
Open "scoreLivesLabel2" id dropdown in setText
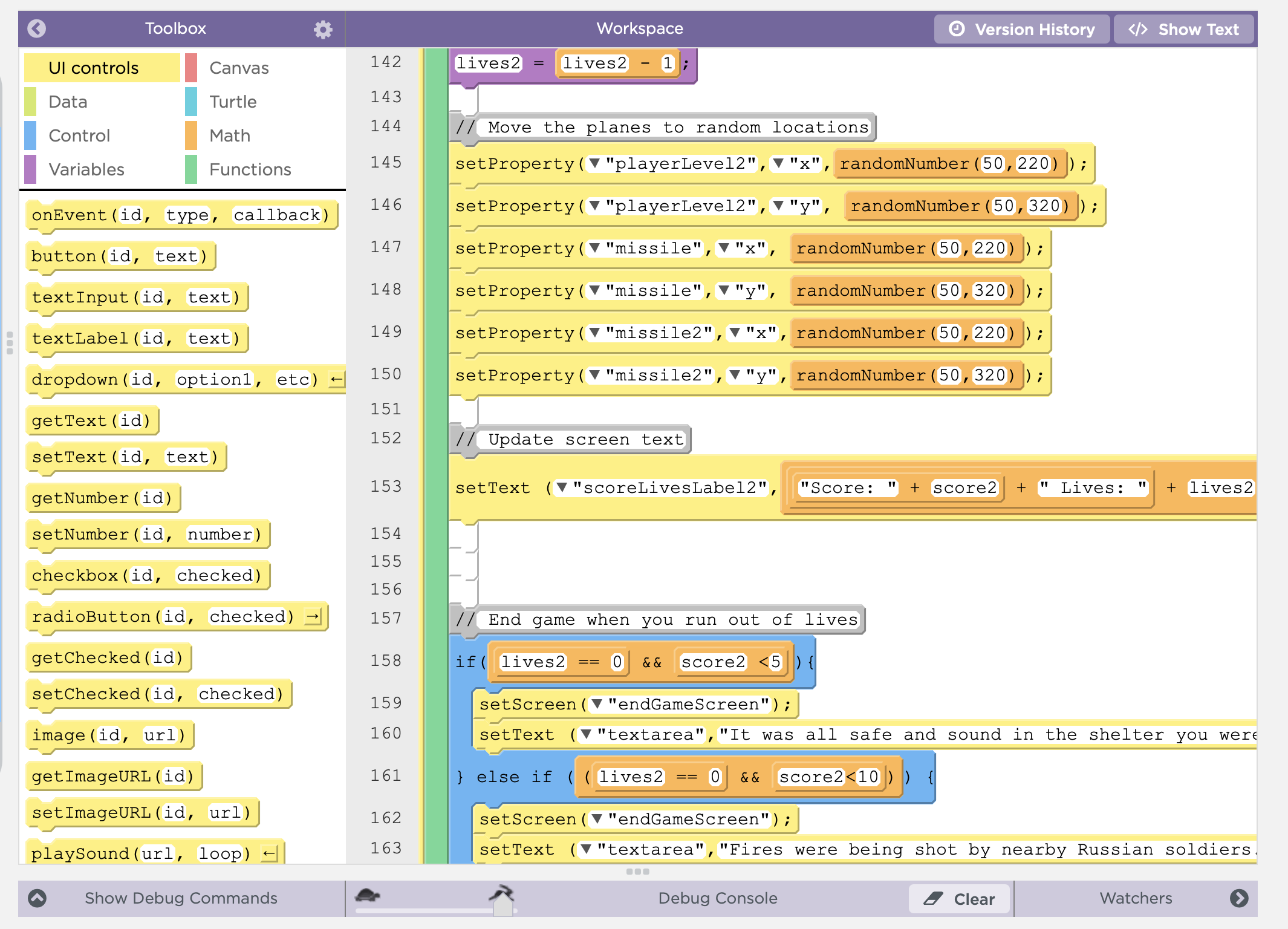(562, 487)
